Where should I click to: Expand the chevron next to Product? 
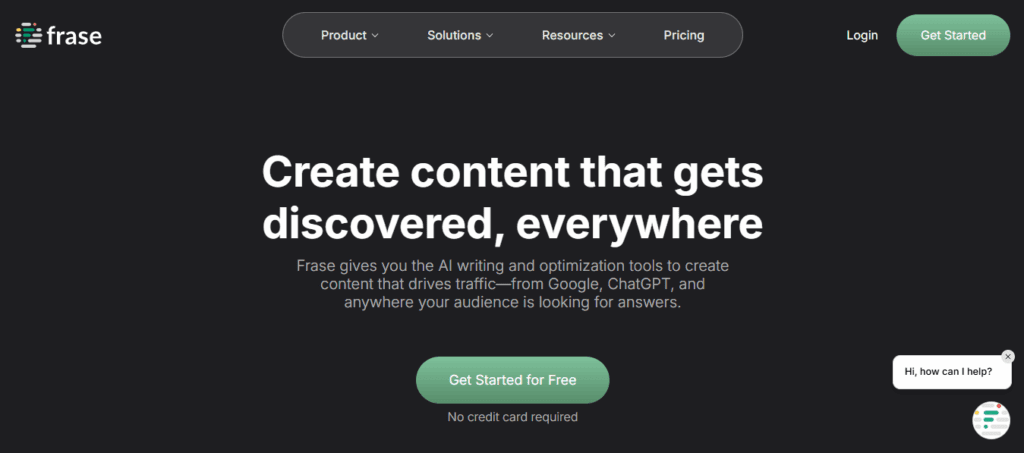[375, 36]
